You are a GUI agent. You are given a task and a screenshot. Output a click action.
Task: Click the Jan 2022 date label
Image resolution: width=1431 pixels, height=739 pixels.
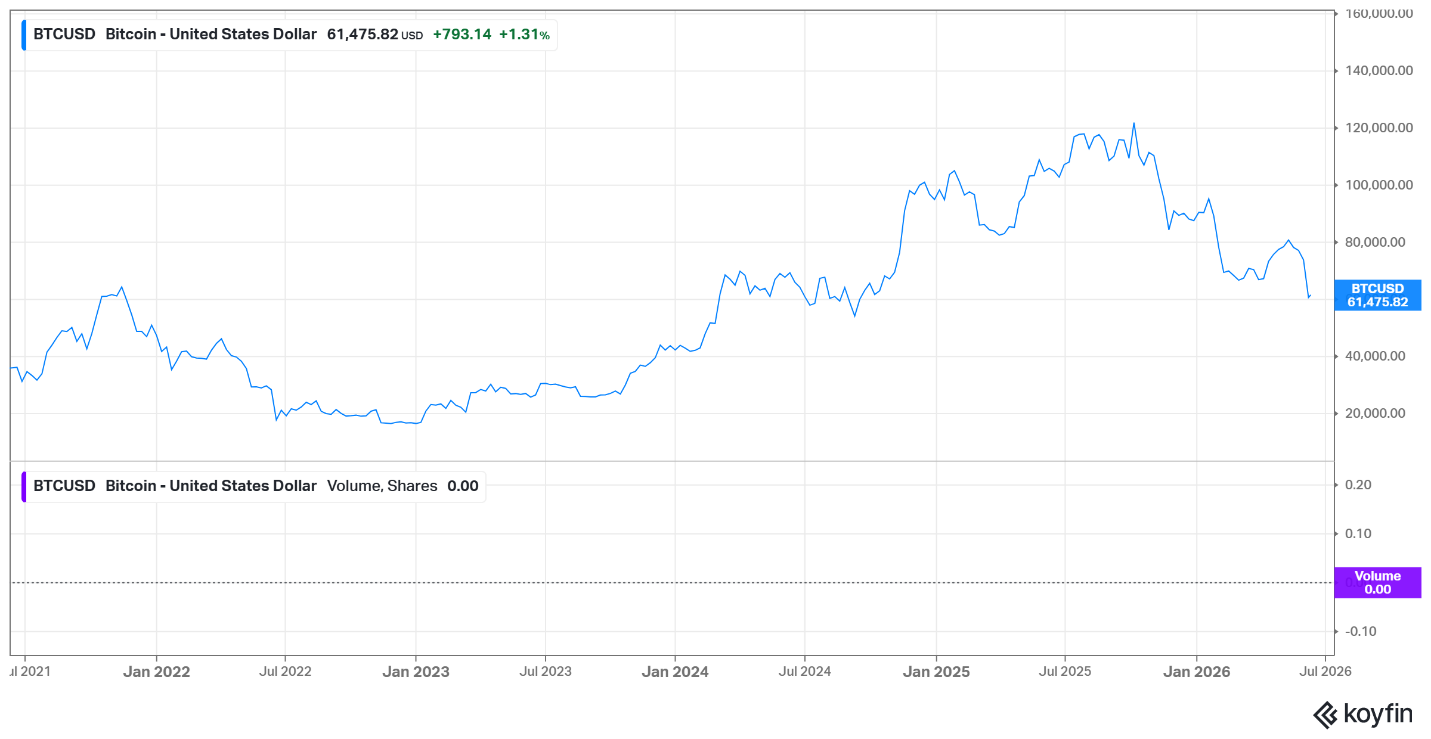tap(156, 672)
